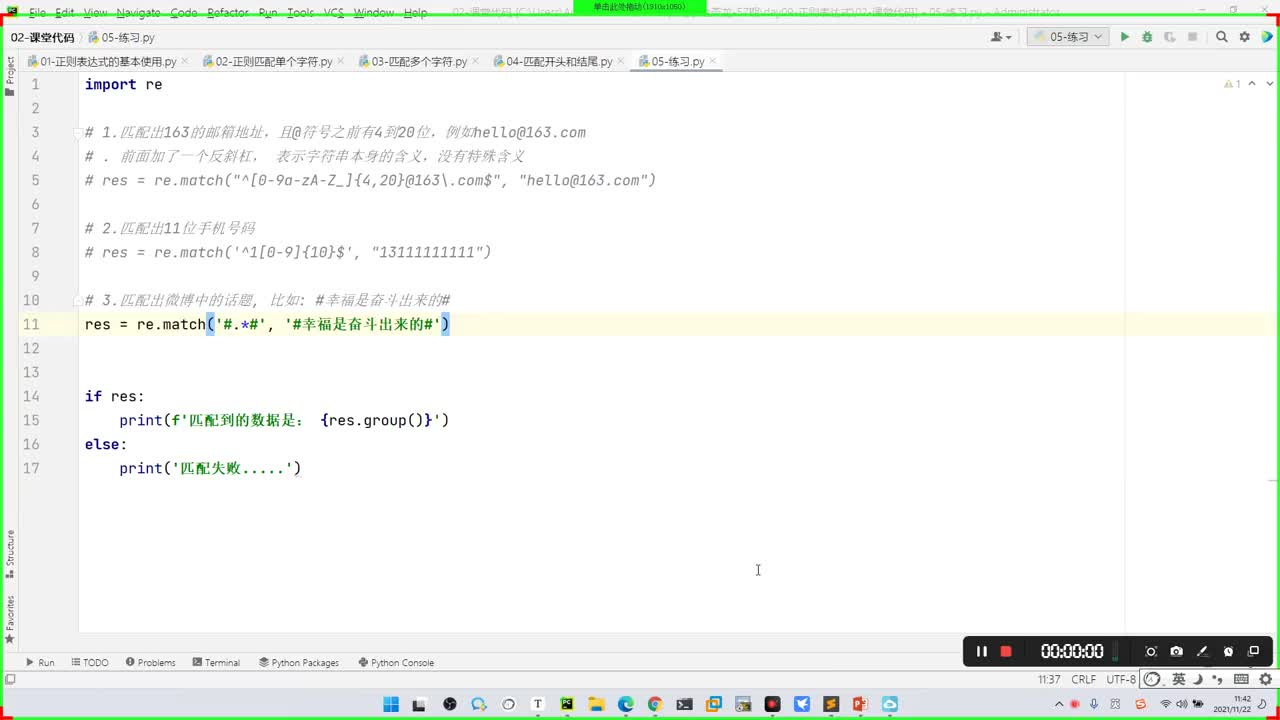Switch to the 03-匹配多个字符.py tab
This screenshot has width=1280, height=720.
[x=412, y=61]
